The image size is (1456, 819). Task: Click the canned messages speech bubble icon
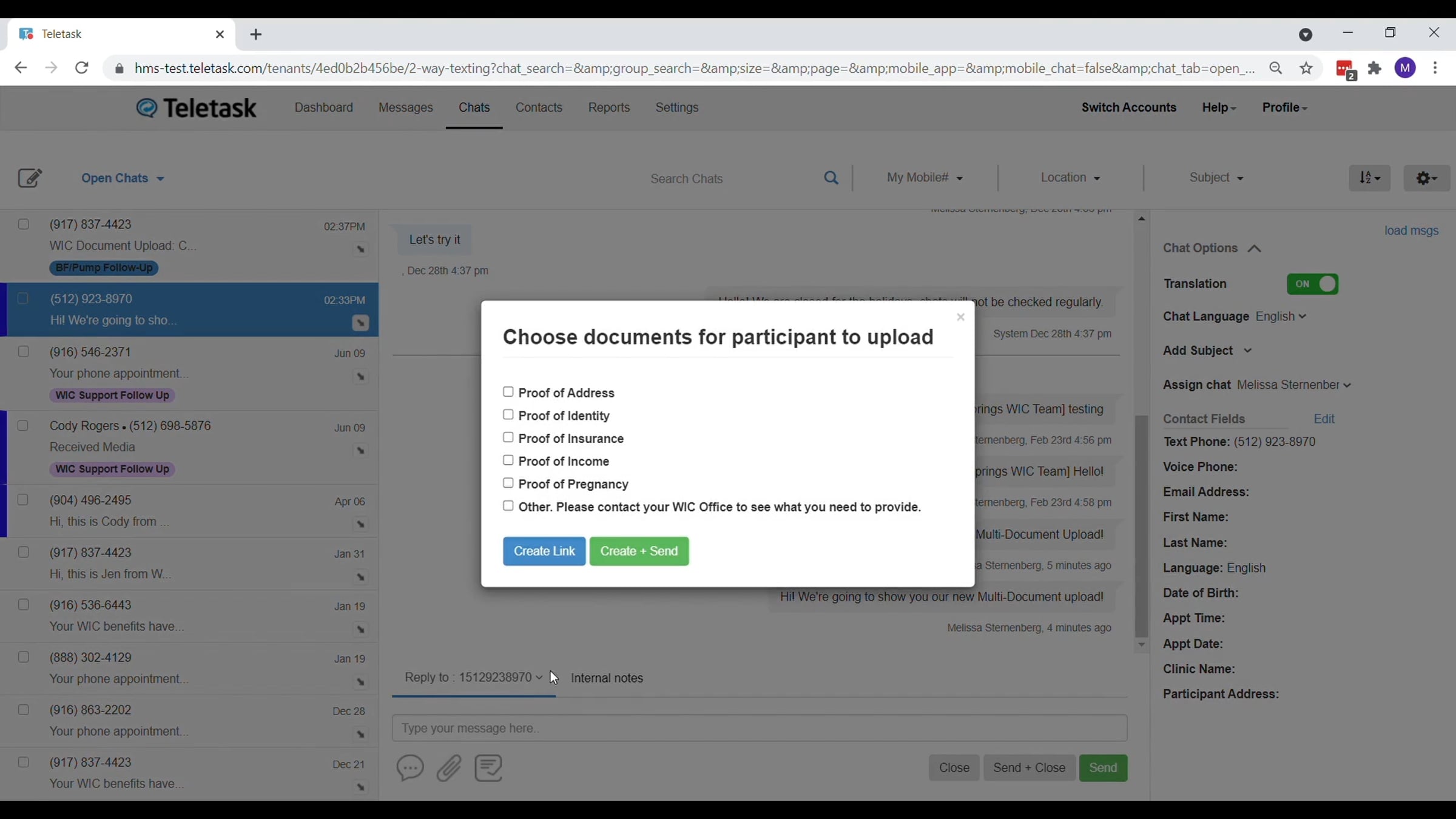pyautogui.click(x=410, y=767)
